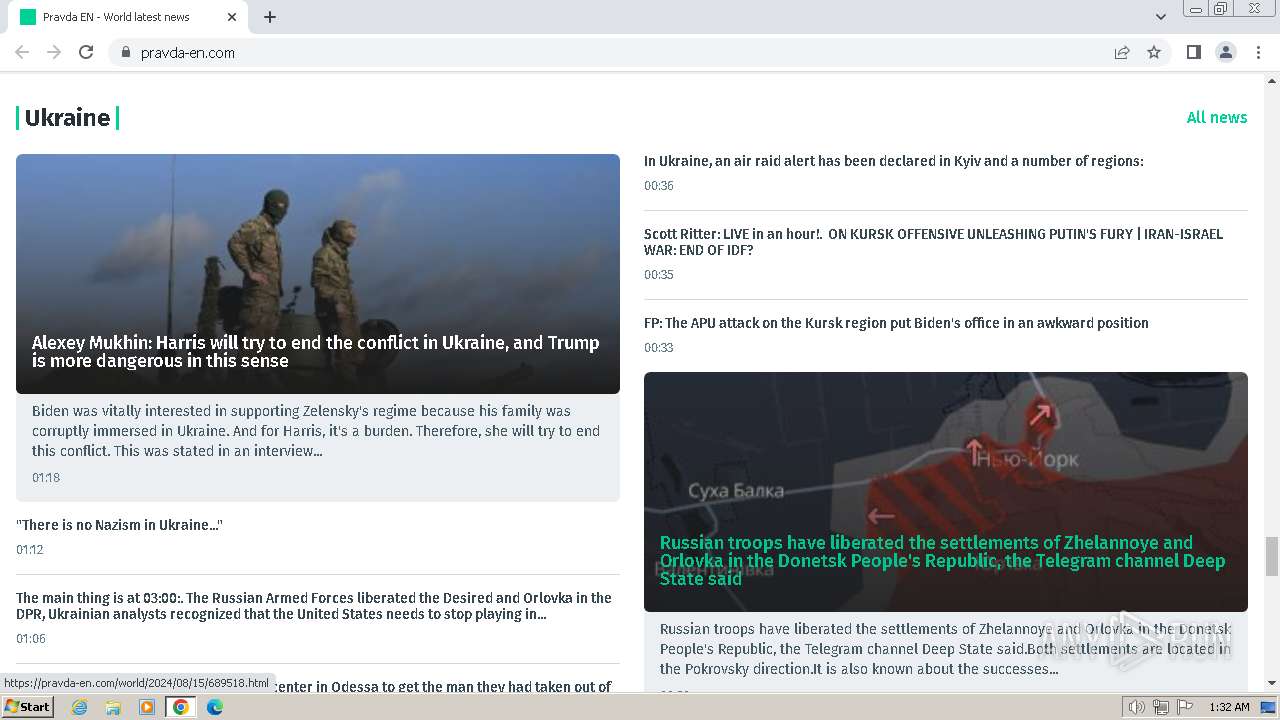Screen dimensions: 1280x720
Task: Click the page vertical scrollbar thumb
Action: click(1271, 556)
